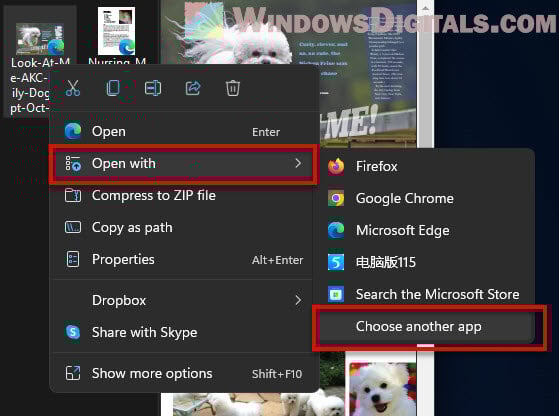Open Properties from context menu
559x416 pixels.
pos(183,260)
